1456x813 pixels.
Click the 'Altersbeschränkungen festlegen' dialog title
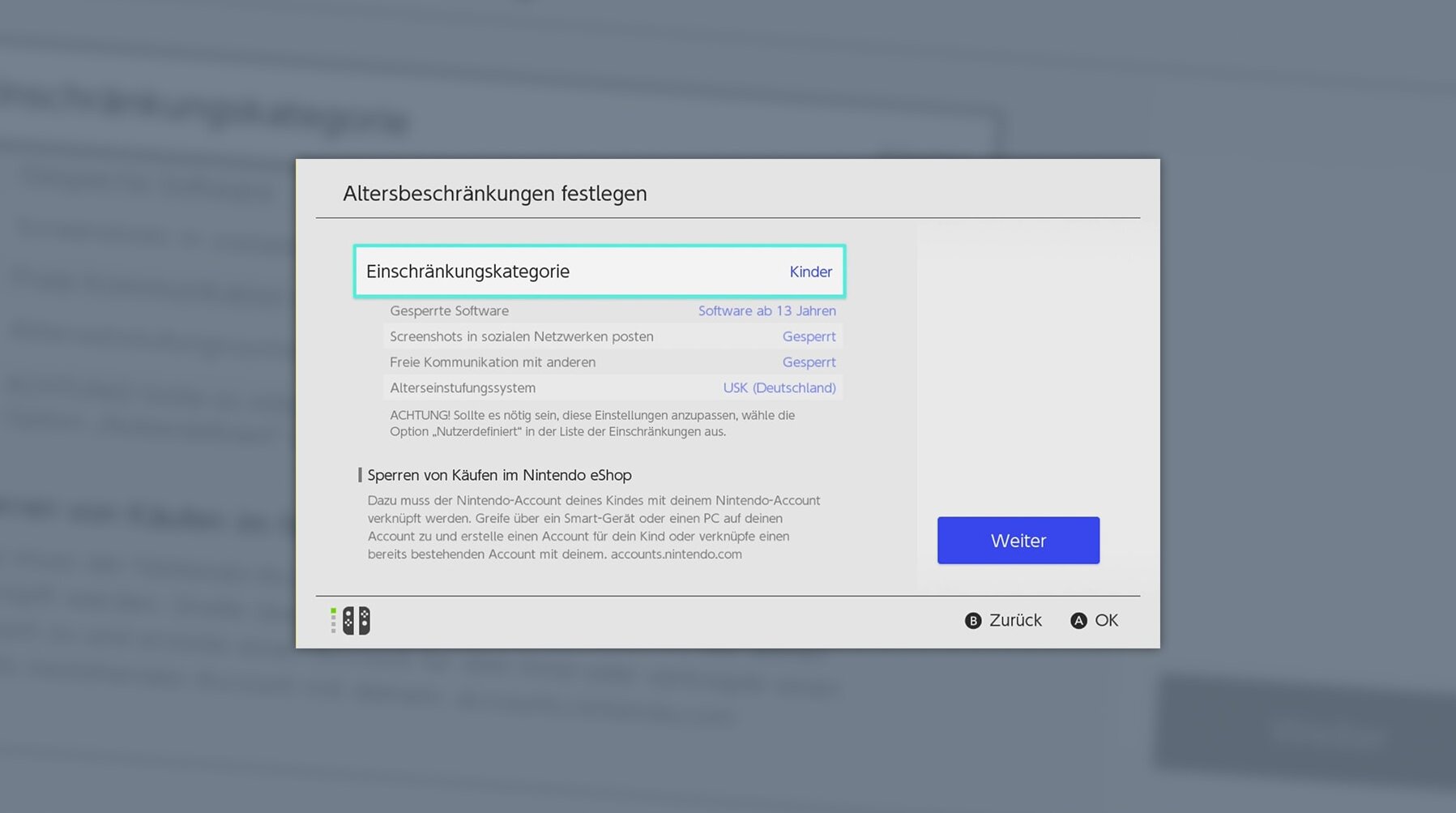pyautogui.click(x=494, y=194)
